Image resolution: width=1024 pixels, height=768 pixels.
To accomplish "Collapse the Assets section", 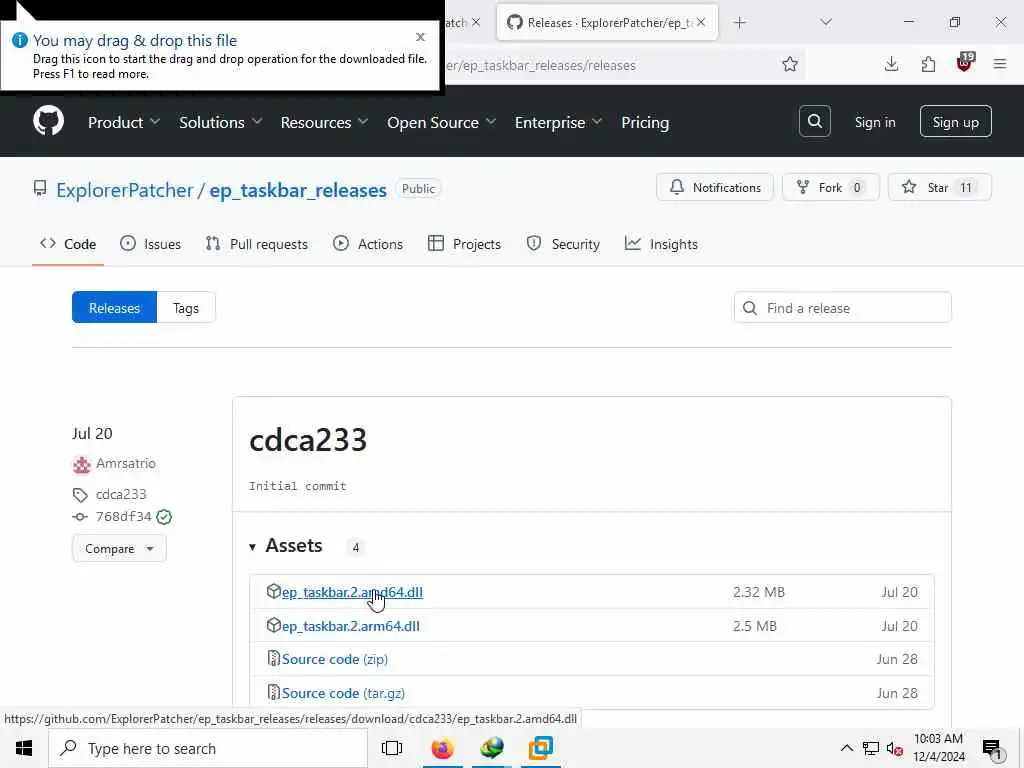I will [x=285, y=545].
